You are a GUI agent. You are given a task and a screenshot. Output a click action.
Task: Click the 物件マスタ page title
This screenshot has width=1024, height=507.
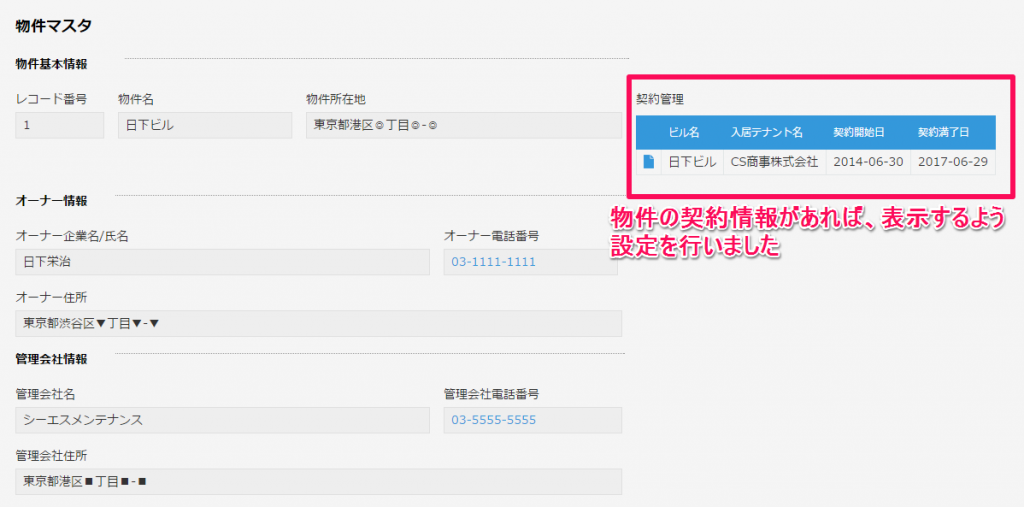(x=54, y=26)
